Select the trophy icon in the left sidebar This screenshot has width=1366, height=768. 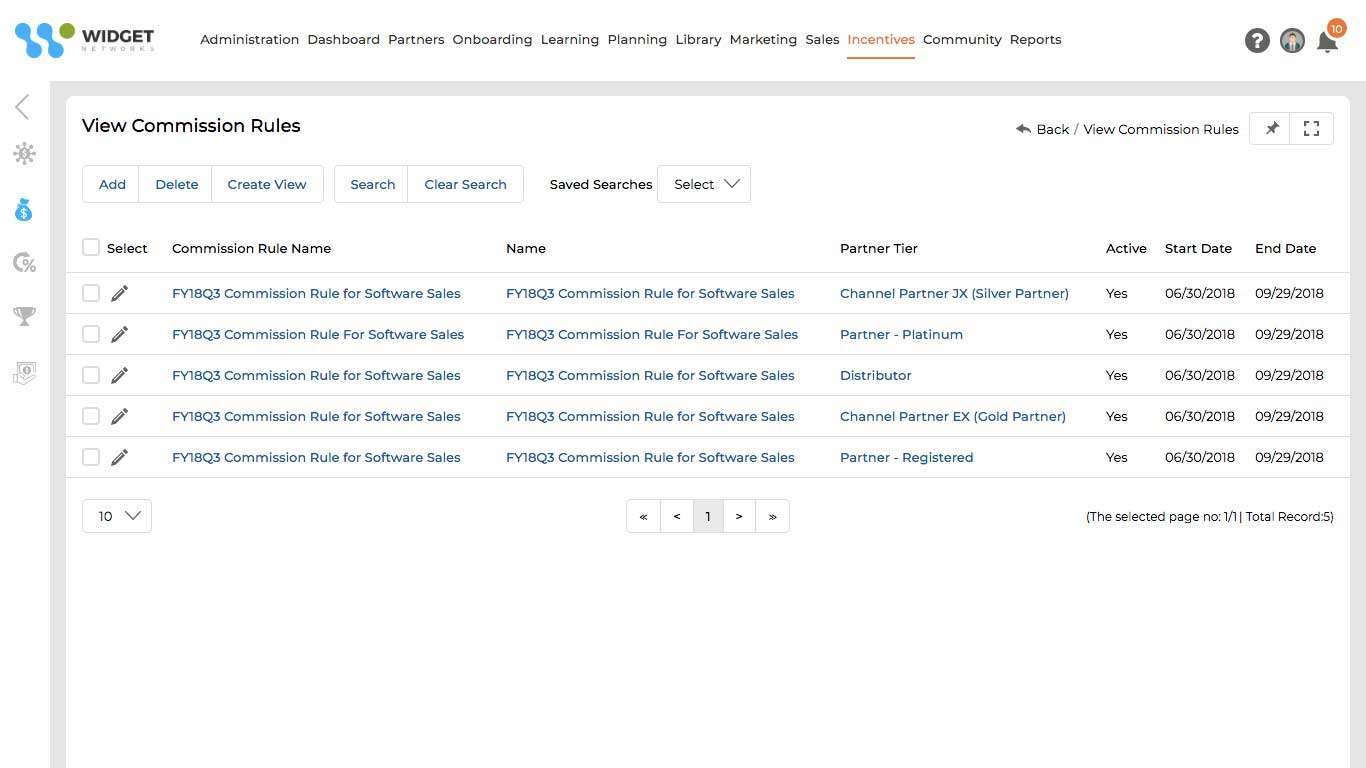[23, 316]
